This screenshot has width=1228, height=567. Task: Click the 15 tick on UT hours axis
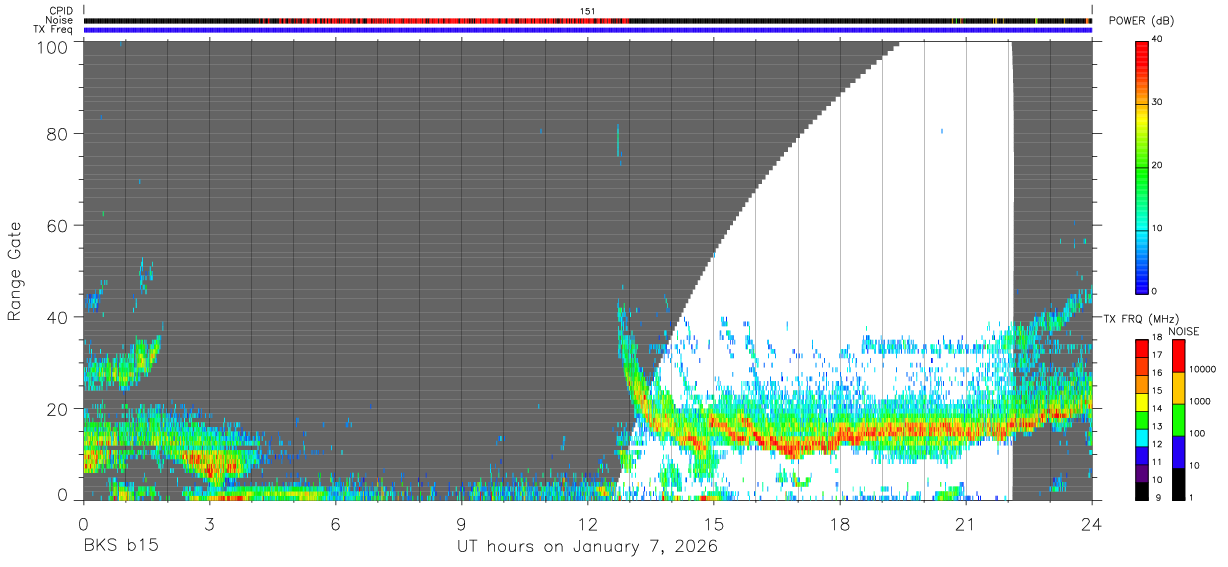[714, 524]
